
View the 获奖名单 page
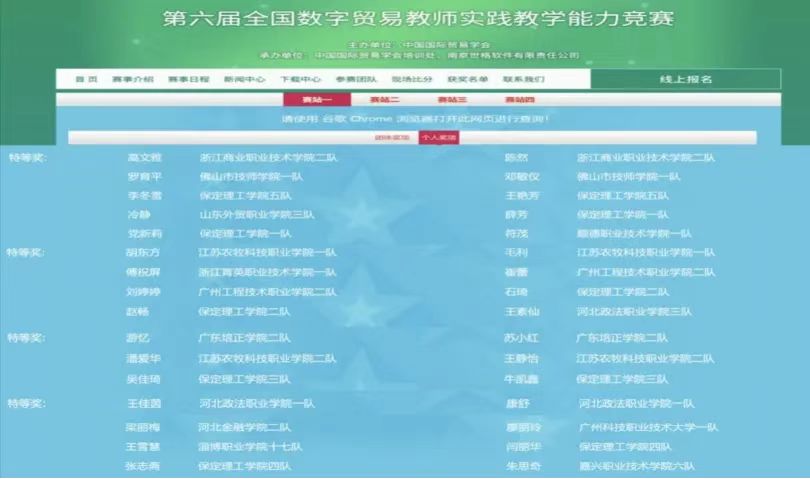pos(468,79)
